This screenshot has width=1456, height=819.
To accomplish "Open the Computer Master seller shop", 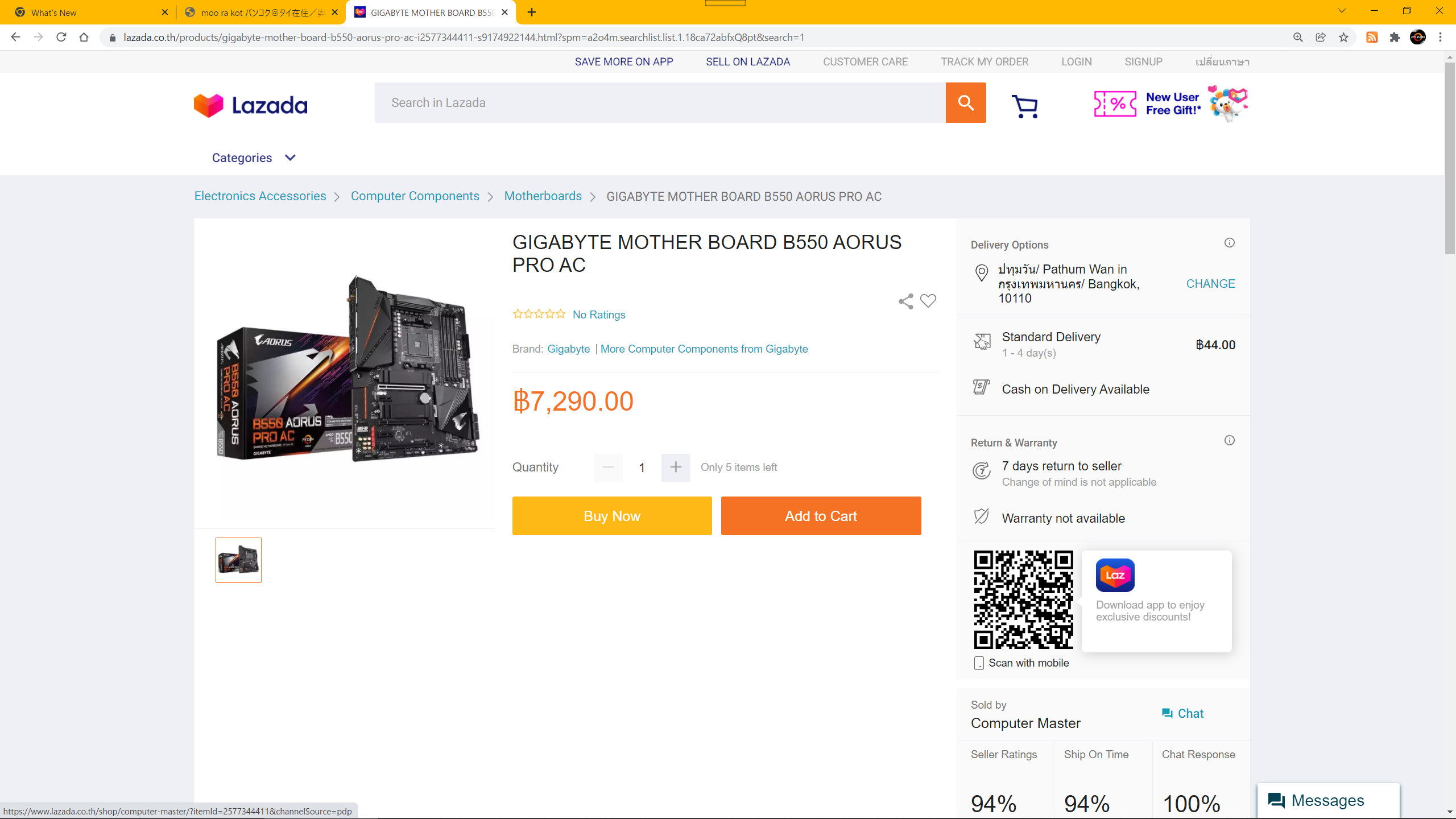I will click(1025, 723).
